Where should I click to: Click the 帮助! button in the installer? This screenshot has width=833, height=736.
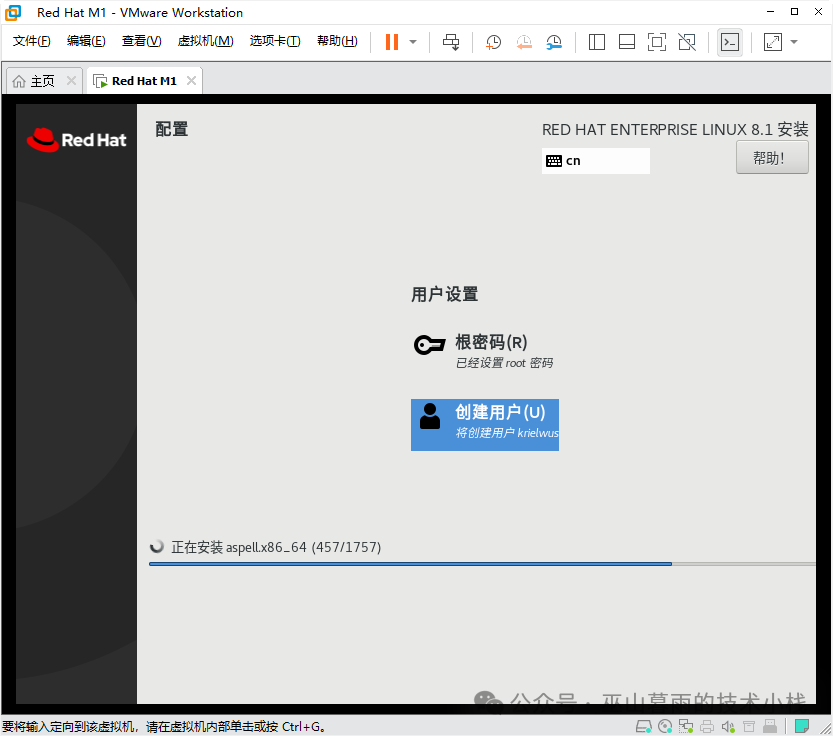click(771, 156)
